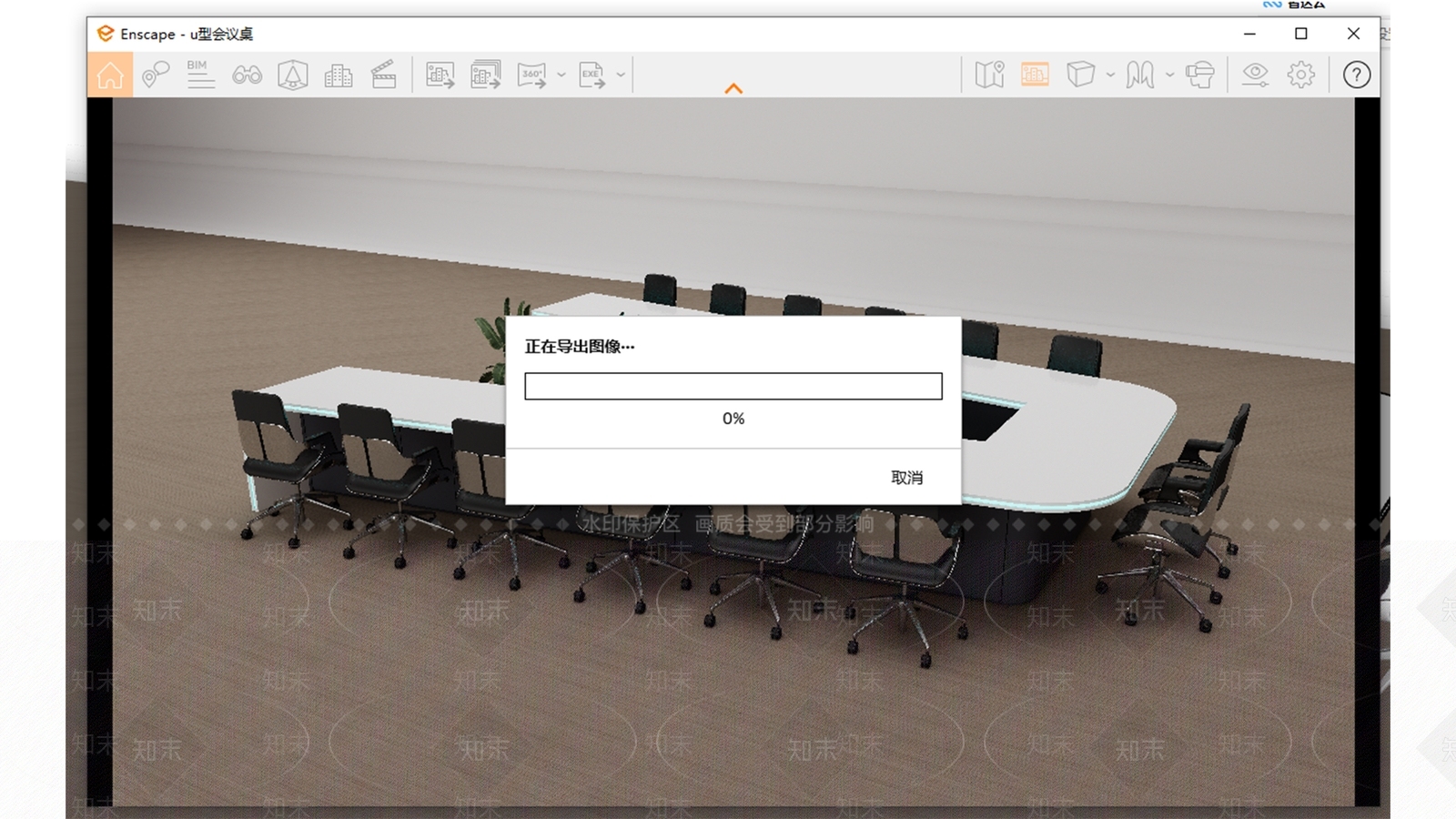Click the export progress bar
This screenshot has height=819, width=1456.
pos(733,386)
